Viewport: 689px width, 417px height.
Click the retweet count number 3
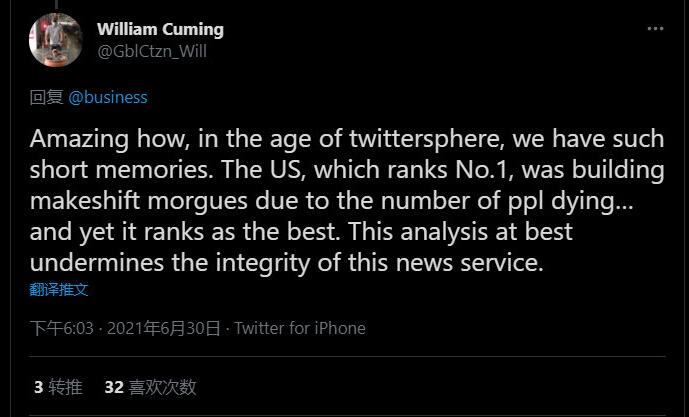pyautogui.click(x=38, y=387)
